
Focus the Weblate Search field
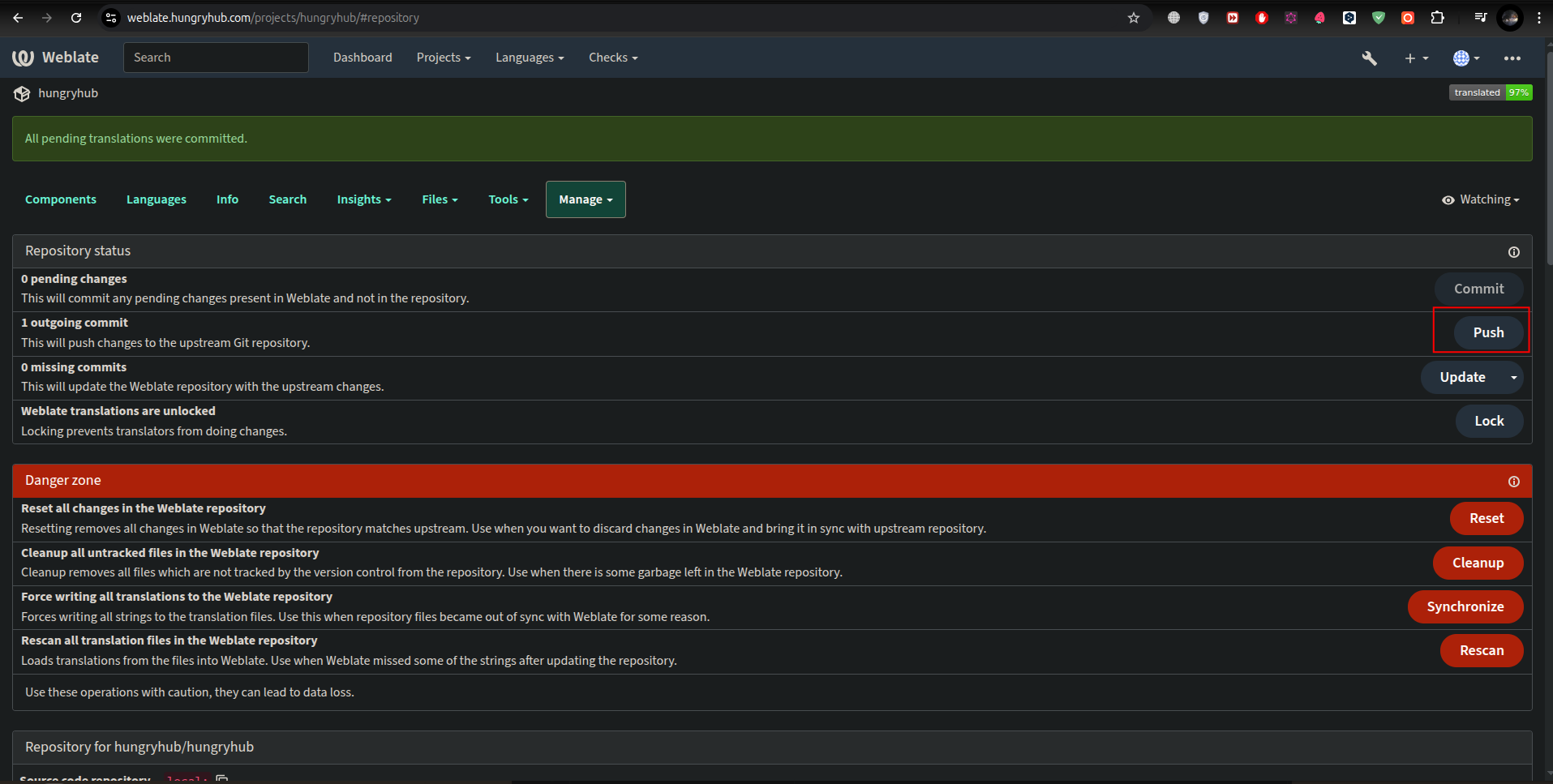pyautogui.click(x=216, y=58)
